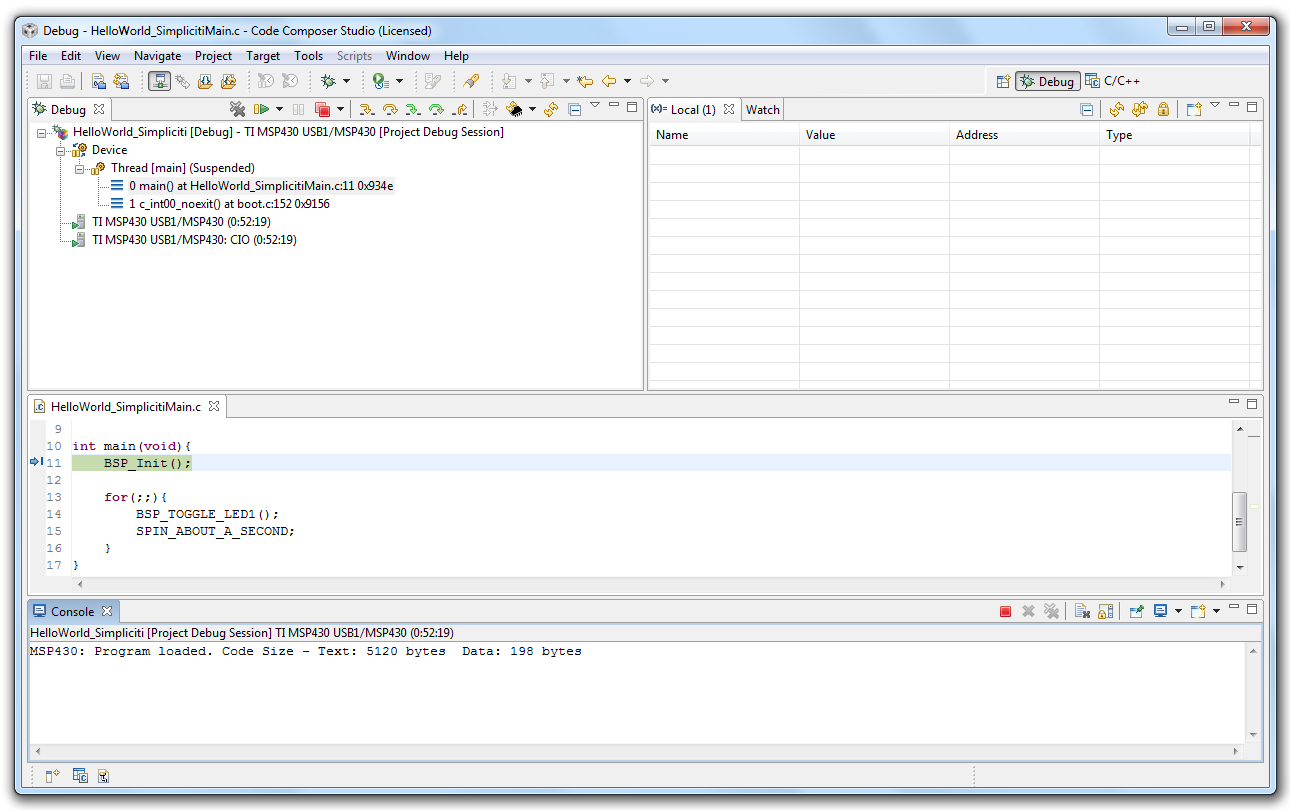The height and width of the screenshot is (810, 1290).
Task: Click the Refresh All Windows icon in Local view
Action: tap(1140, 109)
